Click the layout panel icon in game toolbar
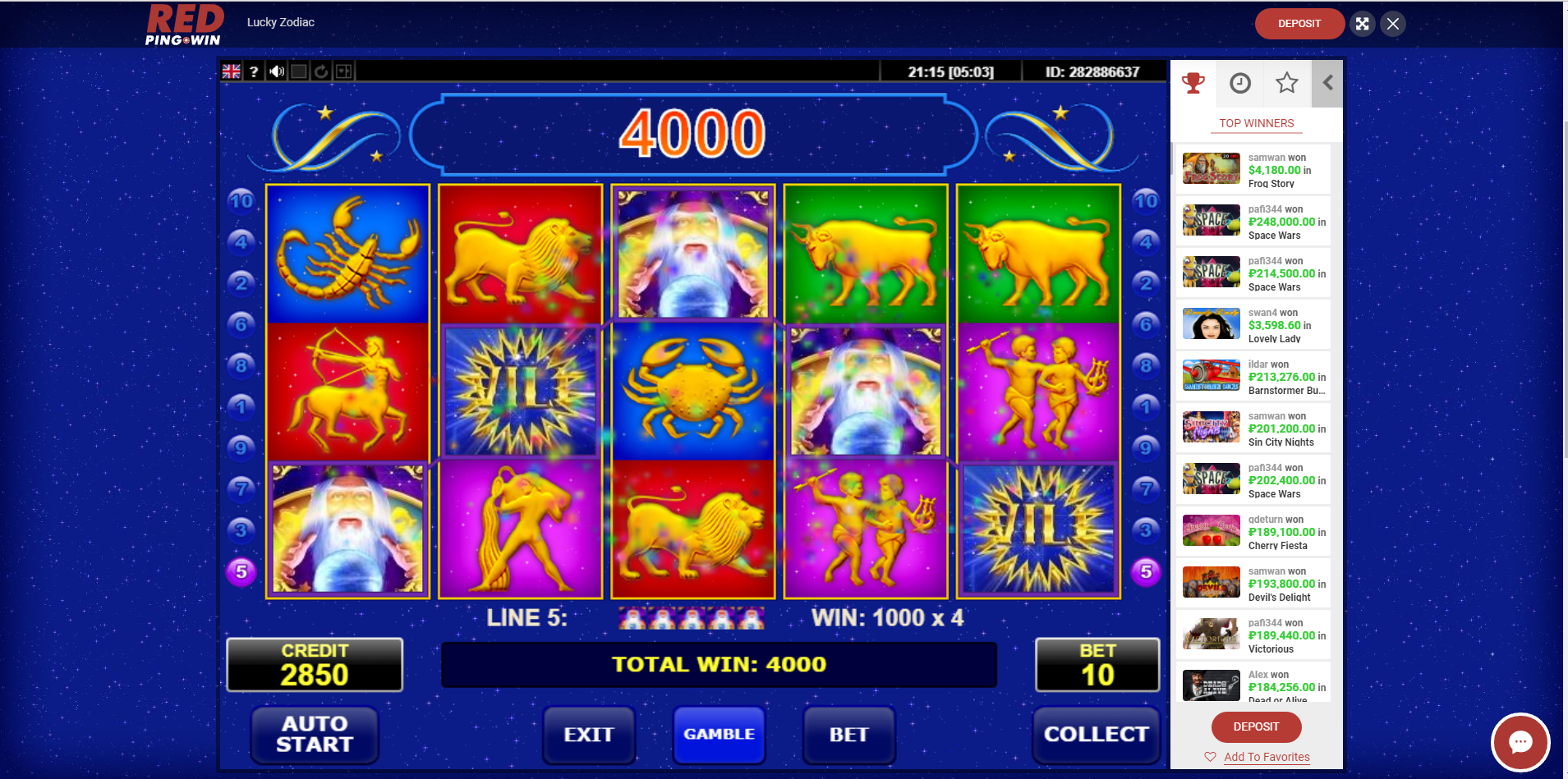This screenshot has width=1568, height=779. click(343, 71)
